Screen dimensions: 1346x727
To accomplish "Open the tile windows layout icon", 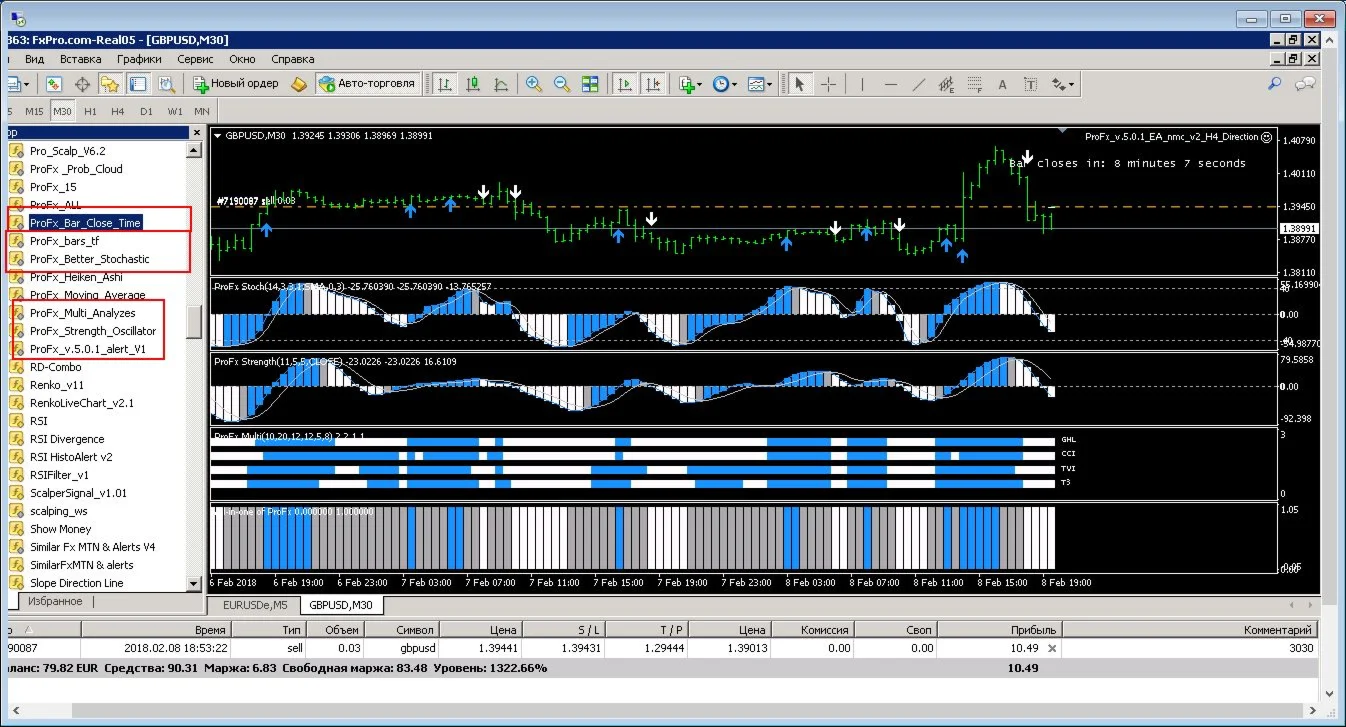I will point(590,84).
